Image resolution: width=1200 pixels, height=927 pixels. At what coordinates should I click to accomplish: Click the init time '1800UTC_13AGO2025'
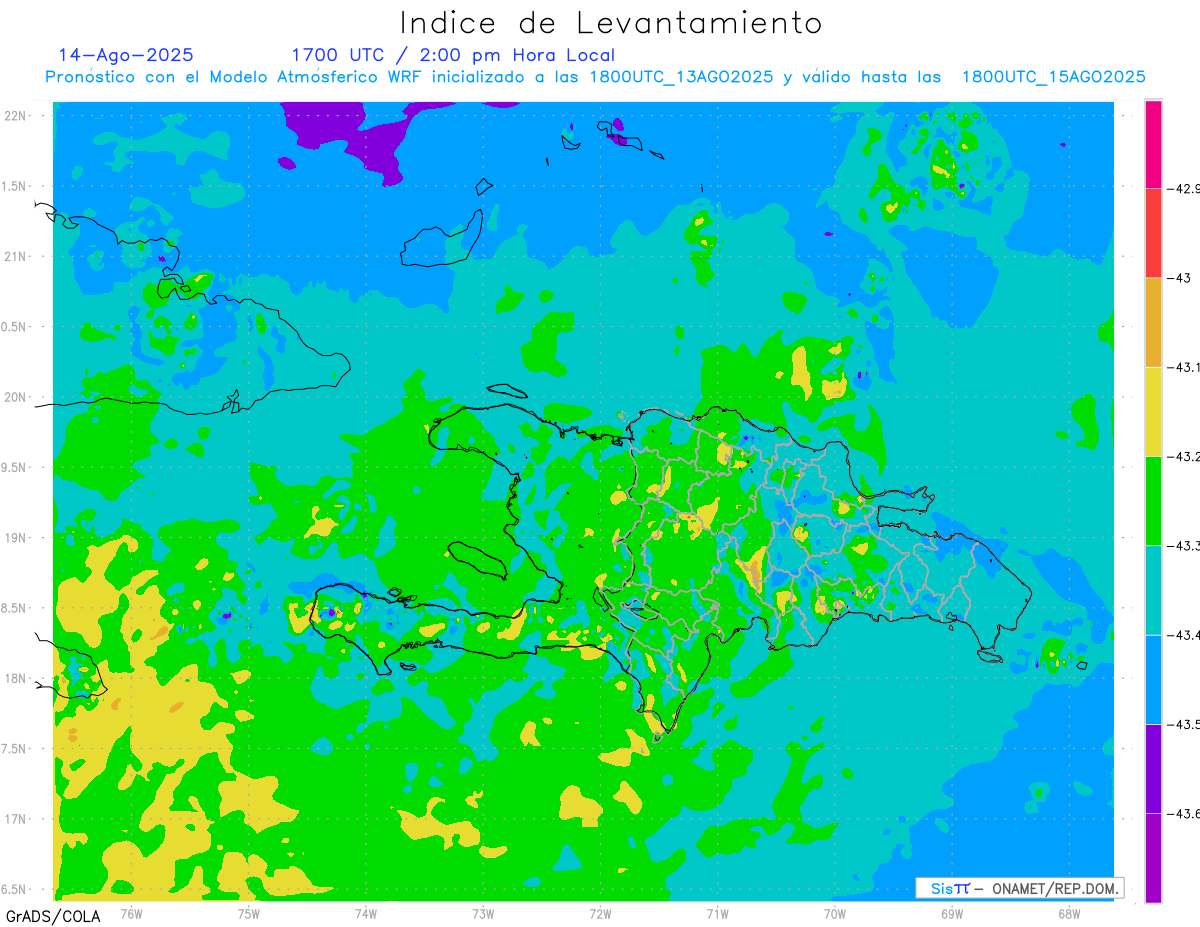pyautogui.click(x=681, y=77)
